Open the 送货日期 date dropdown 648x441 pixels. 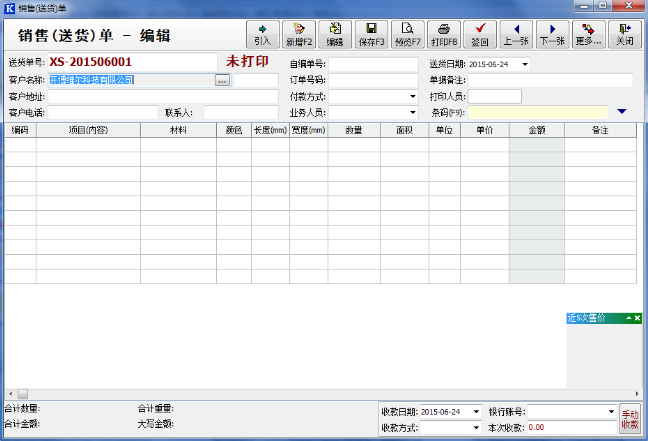525,65
